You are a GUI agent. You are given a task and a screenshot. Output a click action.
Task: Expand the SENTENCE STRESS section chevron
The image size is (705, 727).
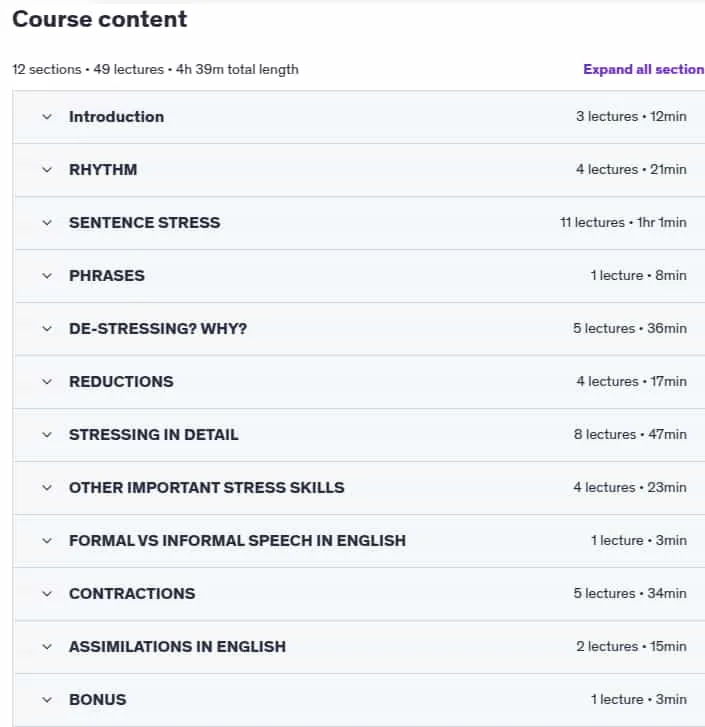[47, 223]
